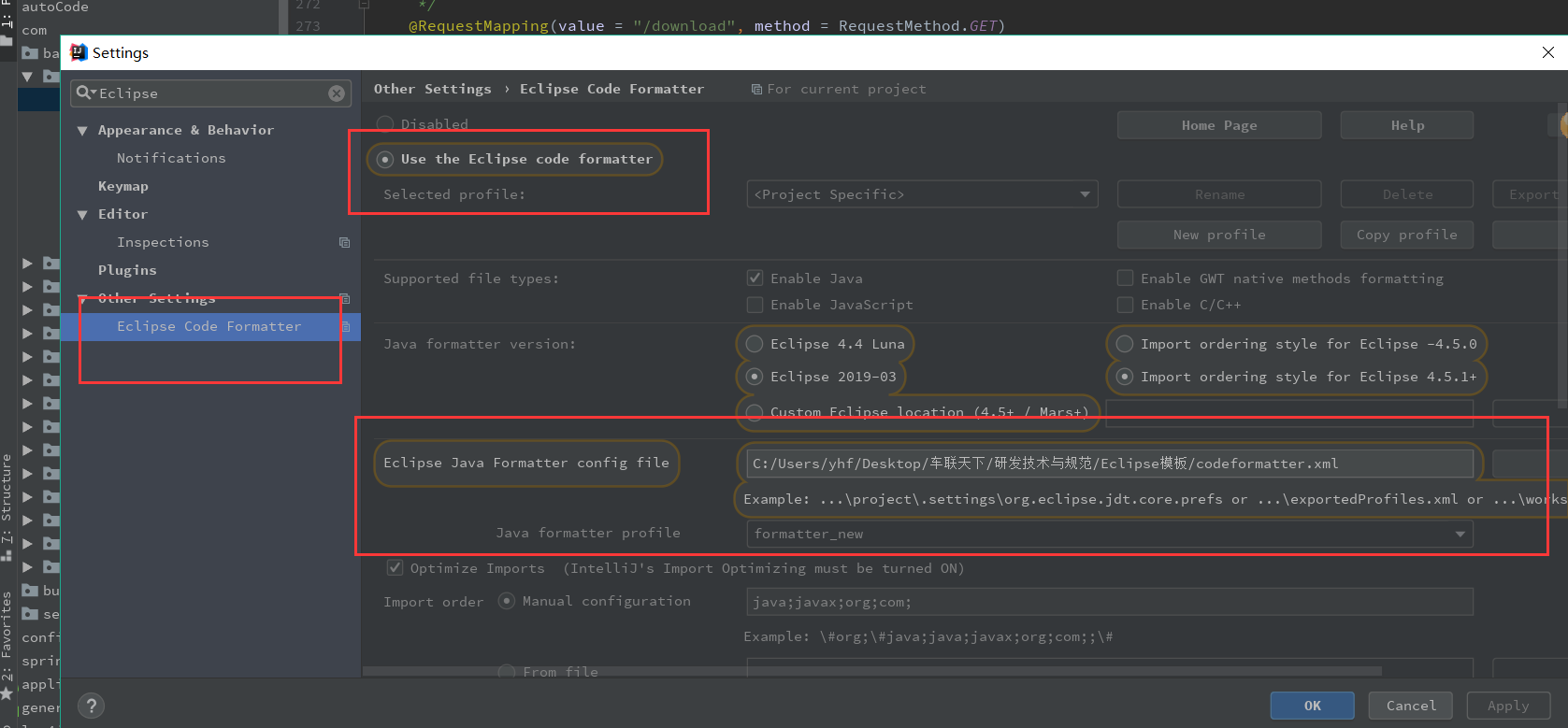
Task: Click the Cancel button
Action: point(1411,706)
